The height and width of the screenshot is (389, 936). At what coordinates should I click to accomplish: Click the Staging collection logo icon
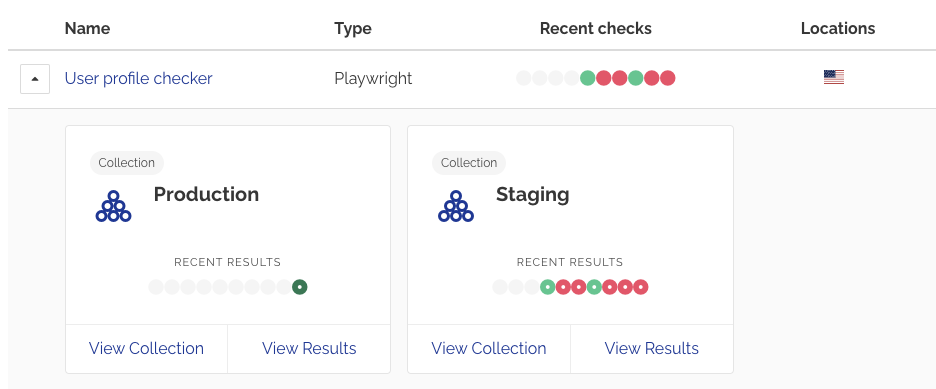pos(455,206)
